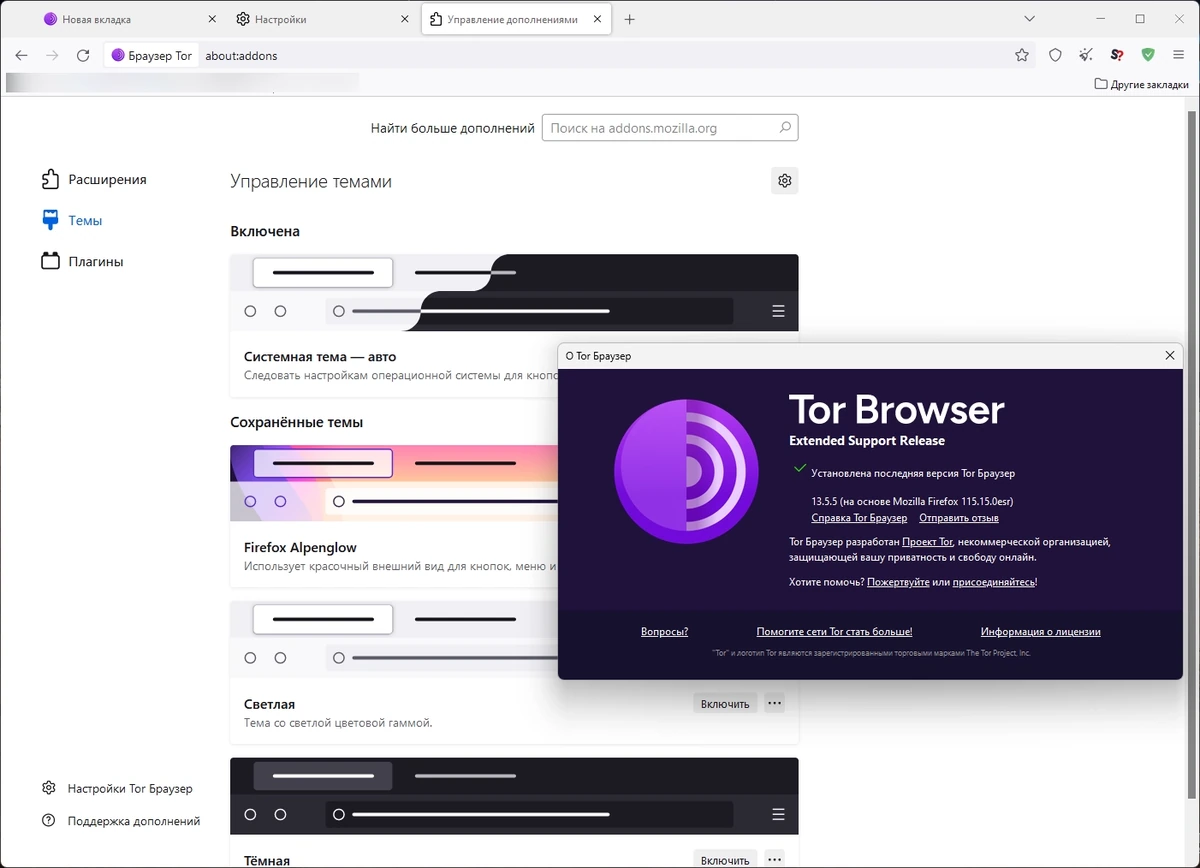Switch to the Новая вкладка tab
The image size is (1200, 868).
(128, 19)
